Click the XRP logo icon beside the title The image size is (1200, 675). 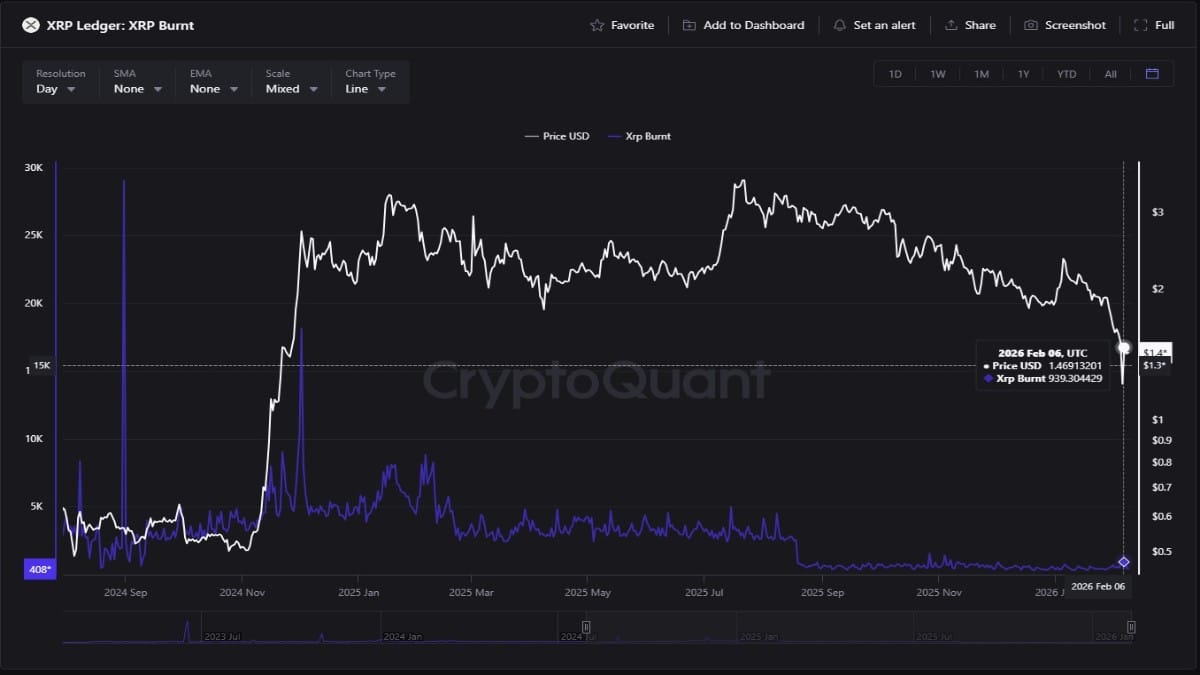pyautogui.click(x=31, y=25)
